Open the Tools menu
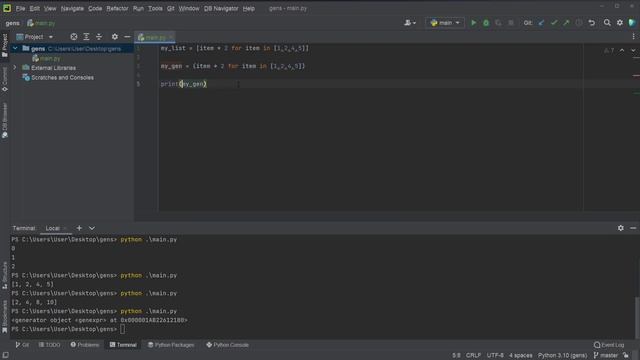This screenshot has height=360, width=640. tap(155, 8)
